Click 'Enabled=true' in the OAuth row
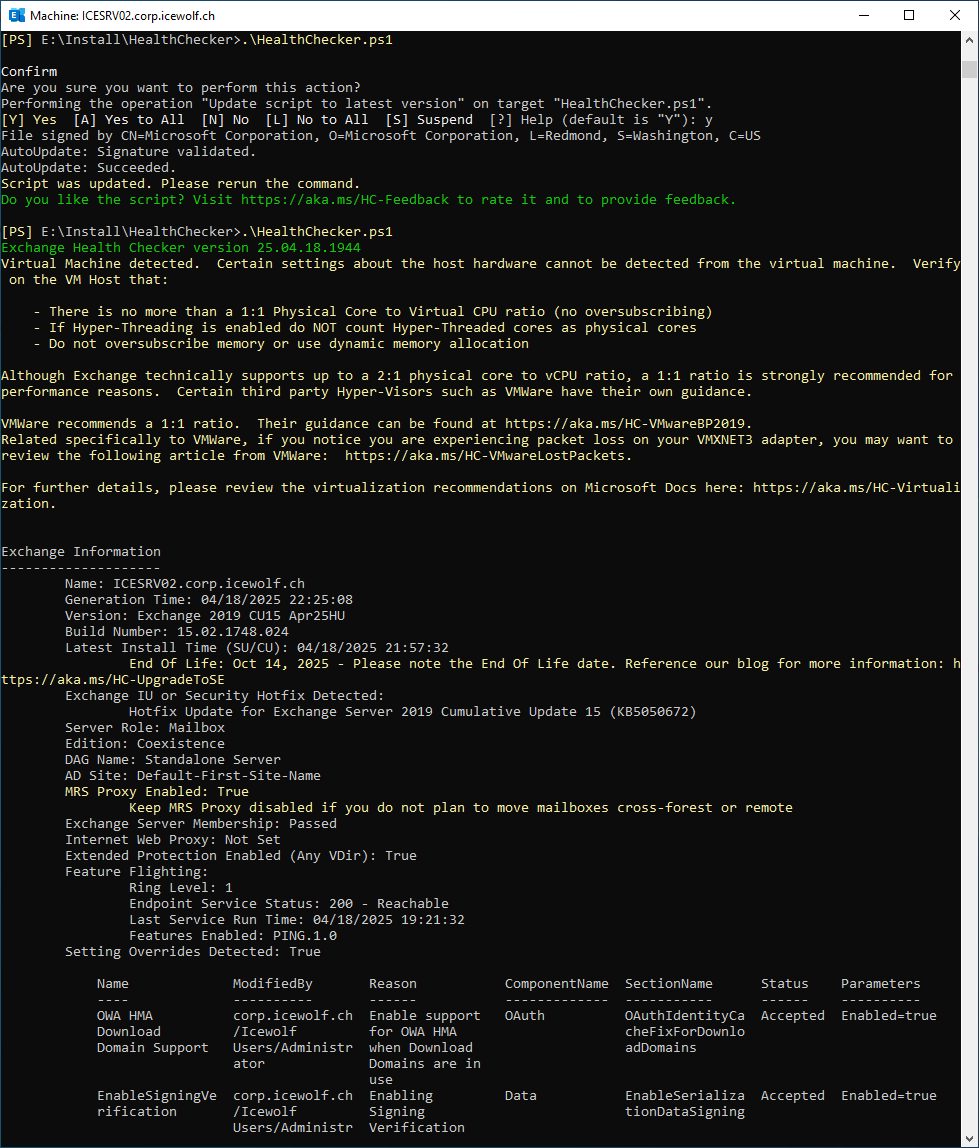The width and height of the screenshot is (979, 1148). (x=888, y=1016)
